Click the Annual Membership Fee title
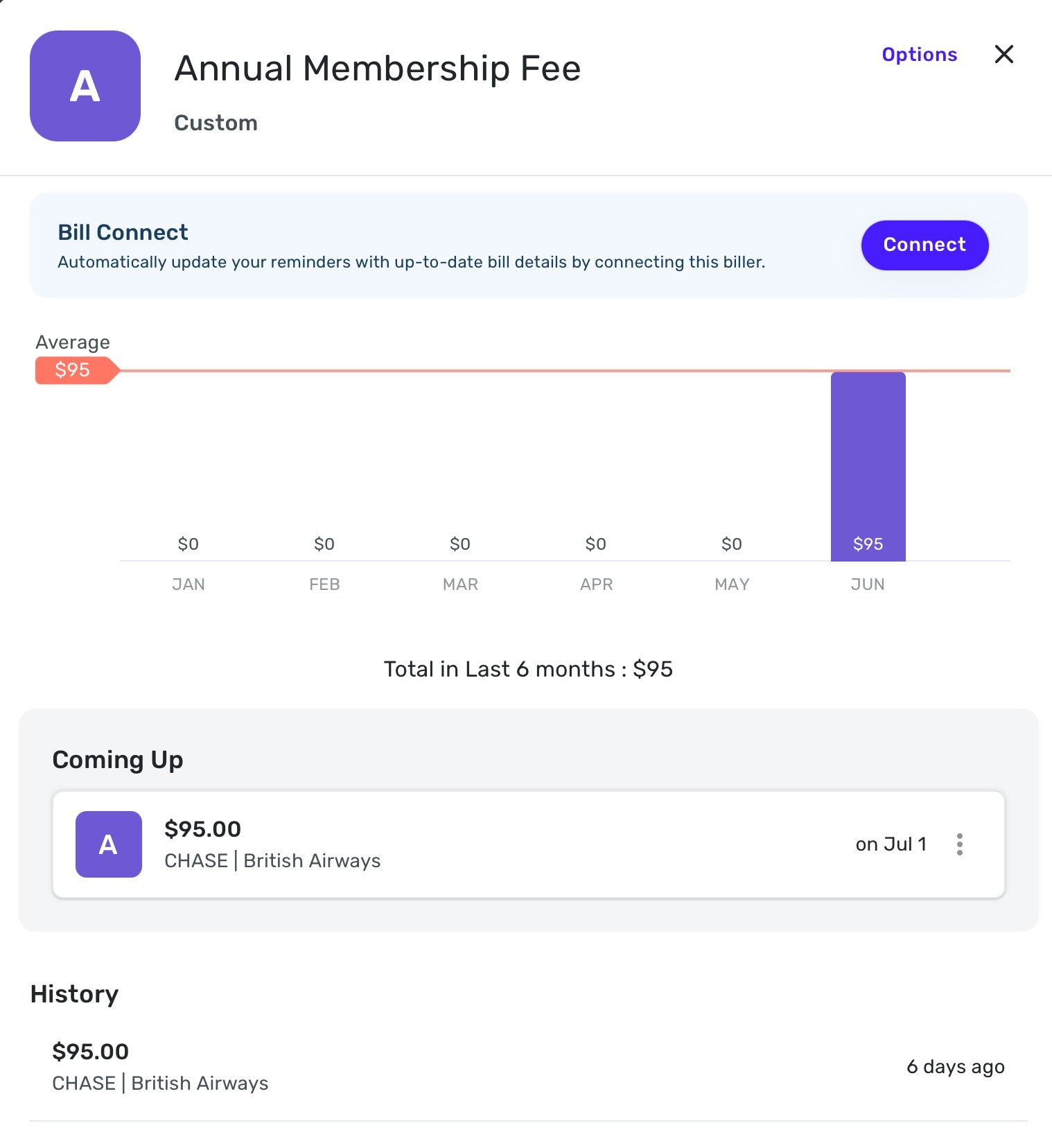The image size is (1052, 1148). (x=378, y=69)
